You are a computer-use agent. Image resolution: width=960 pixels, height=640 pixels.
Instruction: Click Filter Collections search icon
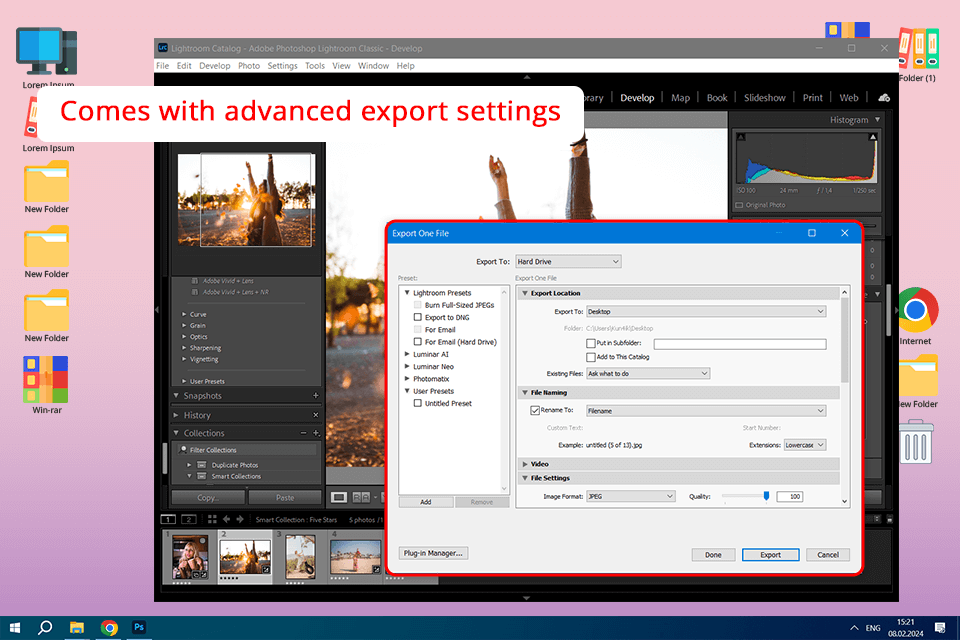[x=183, y=450]
